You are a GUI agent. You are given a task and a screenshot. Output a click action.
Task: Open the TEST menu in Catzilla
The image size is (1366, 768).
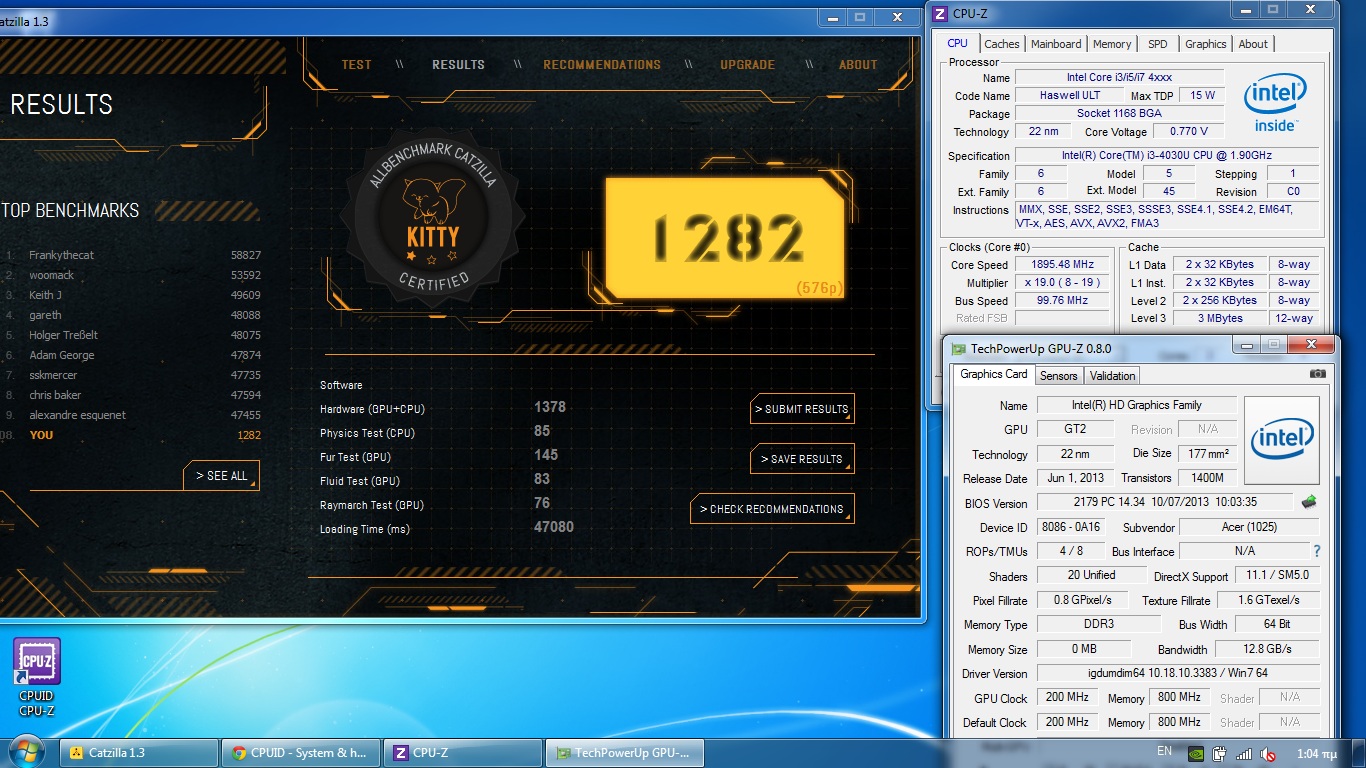[x=356, y=65]
